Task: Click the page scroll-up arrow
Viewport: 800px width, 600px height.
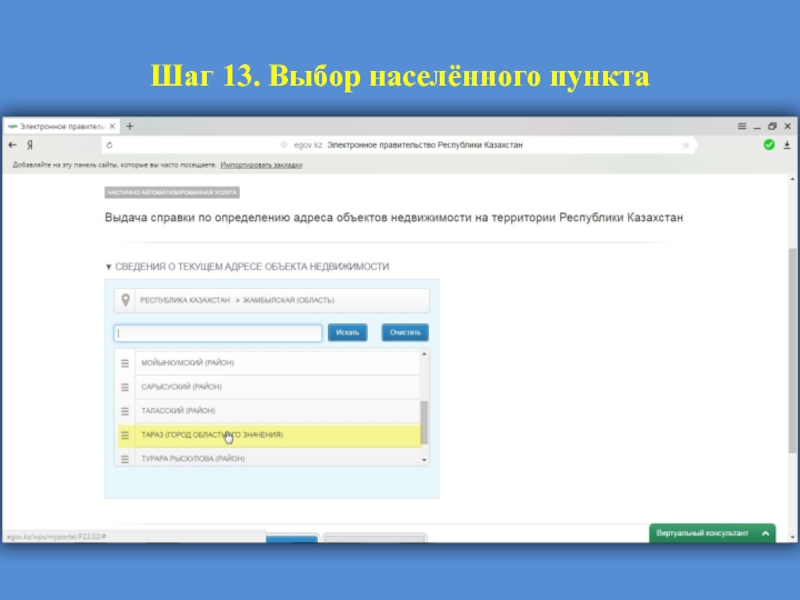Action: pos(792,179)
